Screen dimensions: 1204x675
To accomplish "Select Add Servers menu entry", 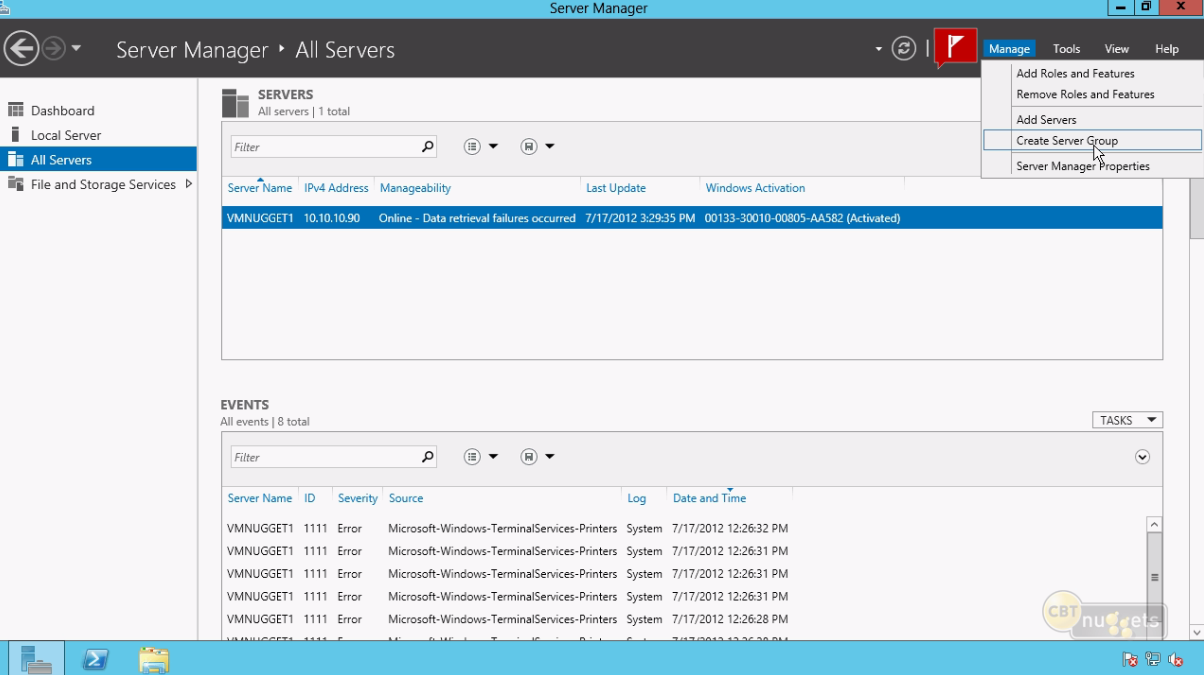I will click(1046, 119).
